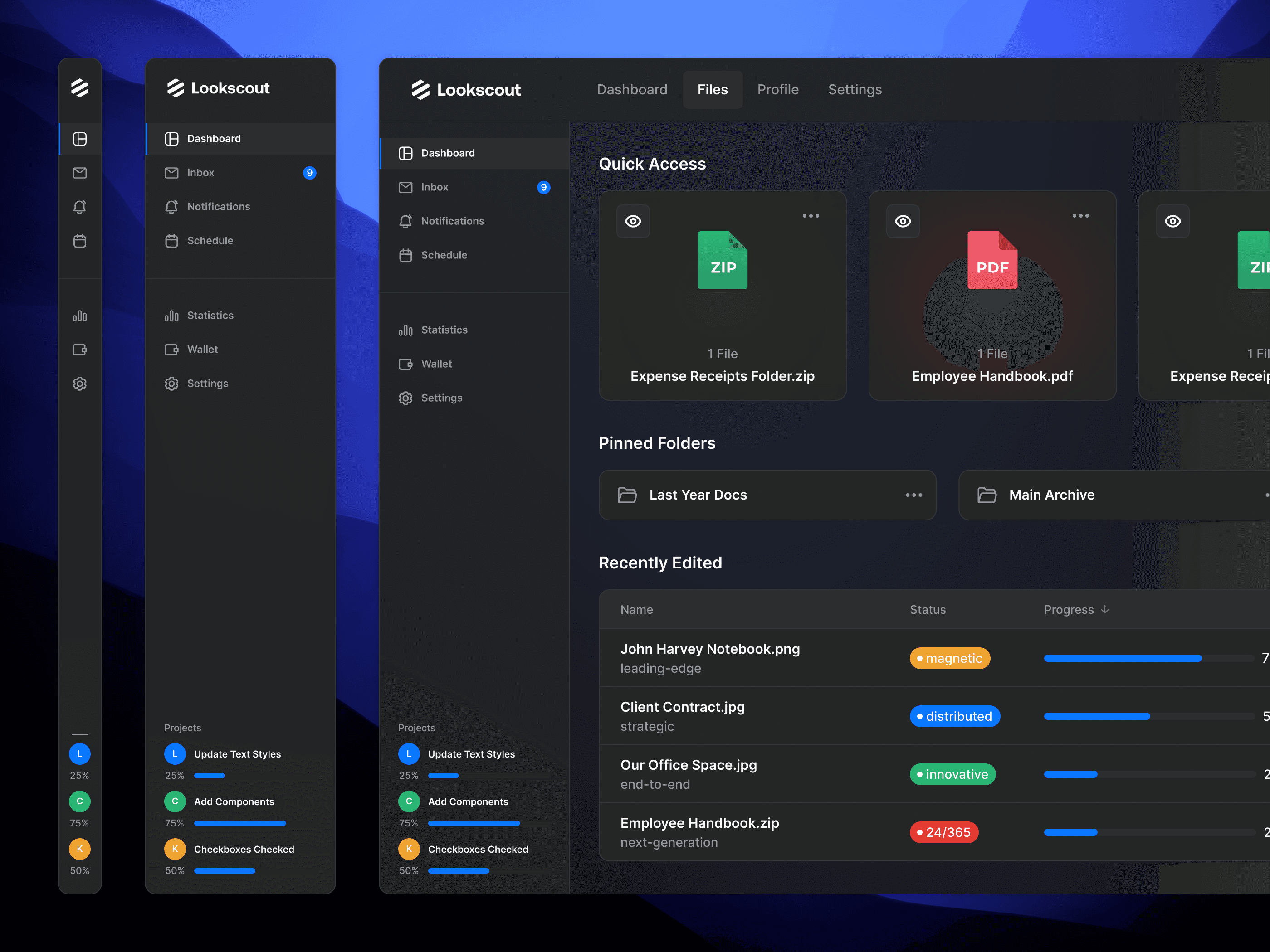Toggle the preview eye on the Expense Receipts Folder.zip card

click(633, 221)
